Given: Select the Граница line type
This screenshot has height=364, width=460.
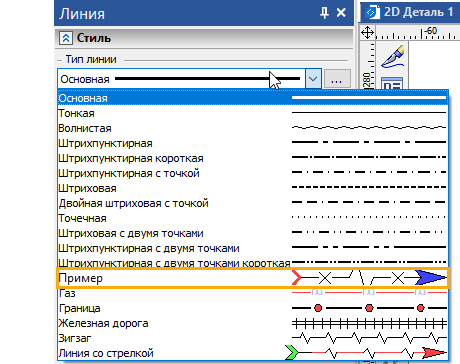Looking at the screenshot, I should (253, 308).
